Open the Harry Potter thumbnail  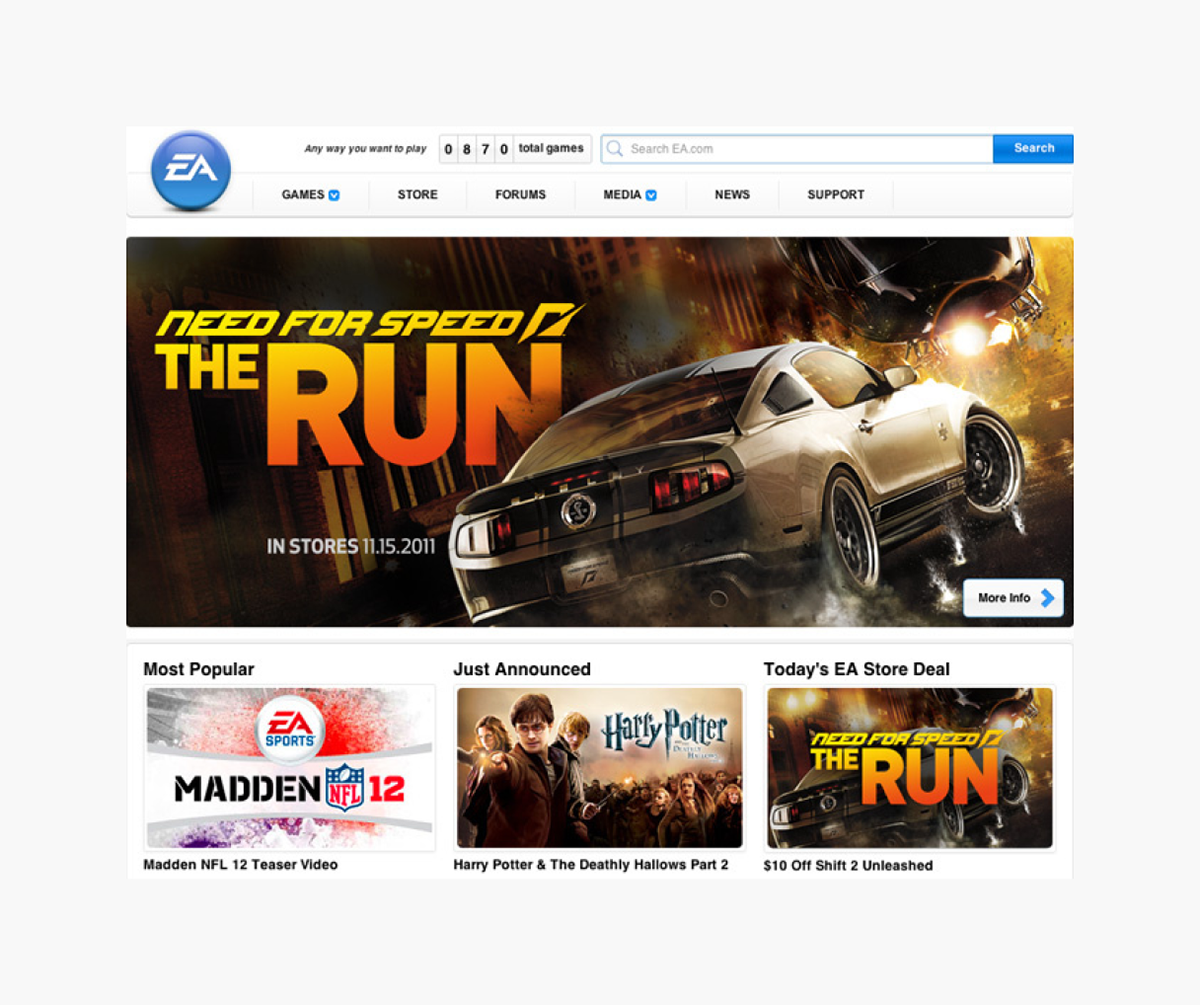(x=600, y=768)
